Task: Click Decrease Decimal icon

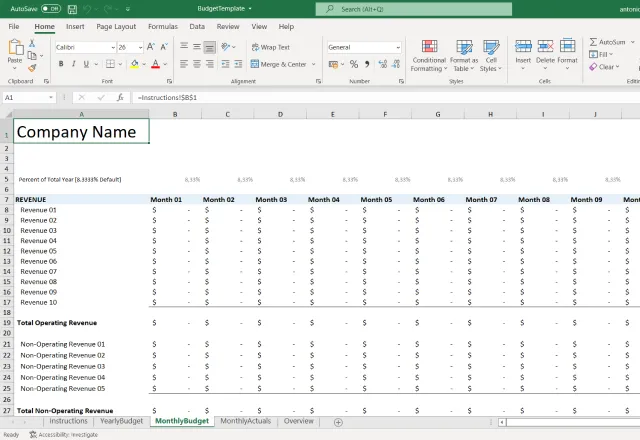Action: pyautogui.click(x=396, y=64)
